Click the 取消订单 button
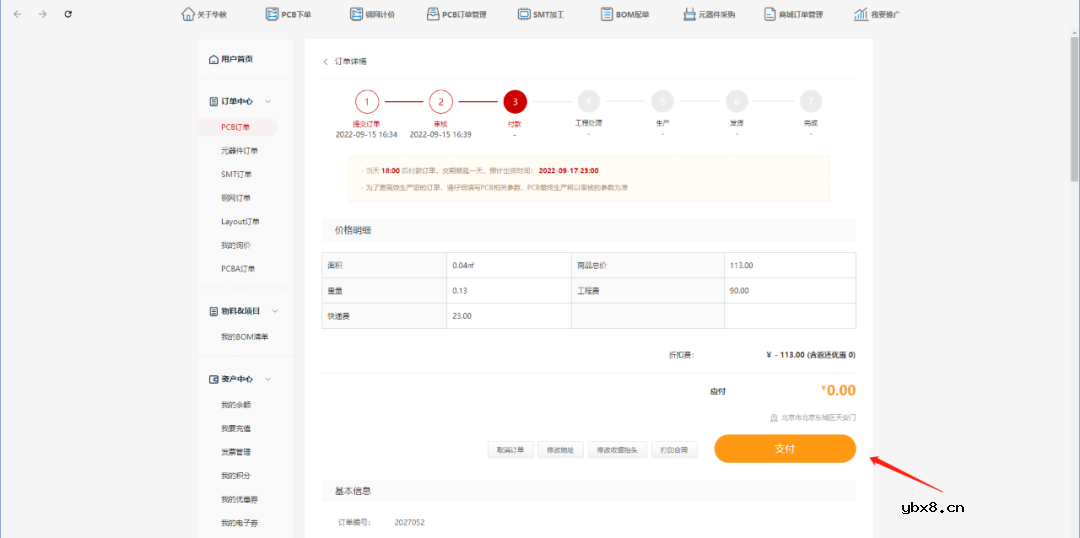This screenshot has height=538, width=1080. click(x=510, y=451)
